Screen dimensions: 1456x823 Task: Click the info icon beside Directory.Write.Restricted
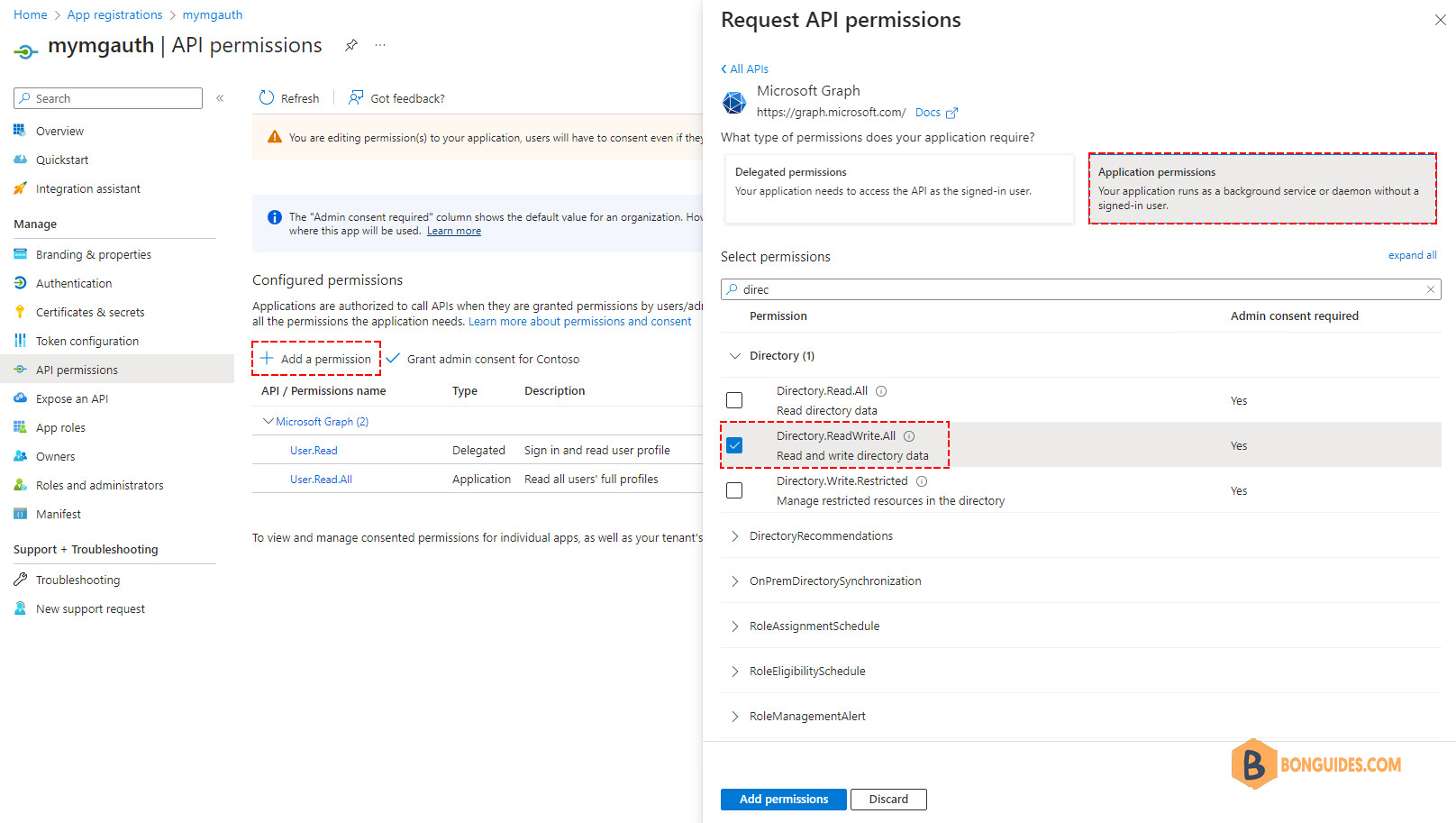(922, 481)
